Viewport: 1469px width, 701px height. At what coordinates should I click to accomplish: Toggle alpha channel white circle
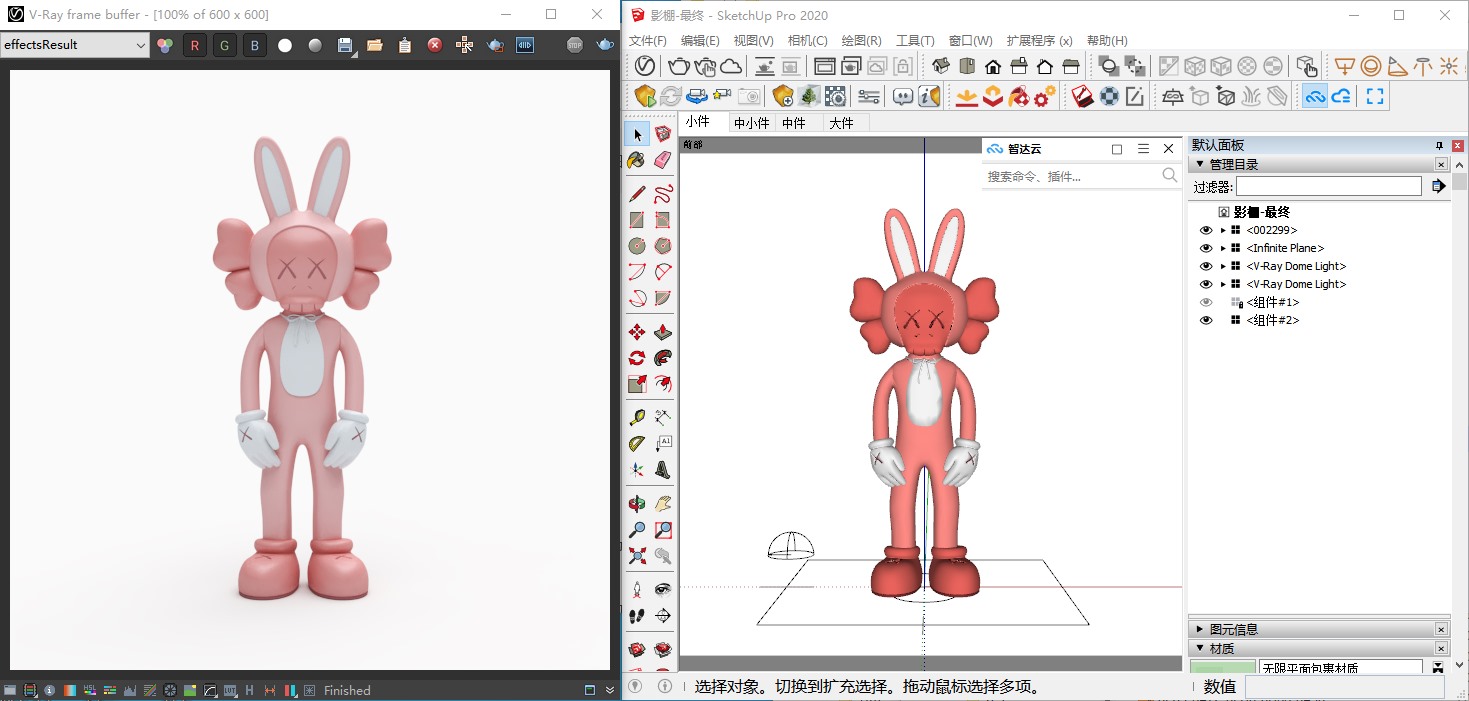click(285, 45)
